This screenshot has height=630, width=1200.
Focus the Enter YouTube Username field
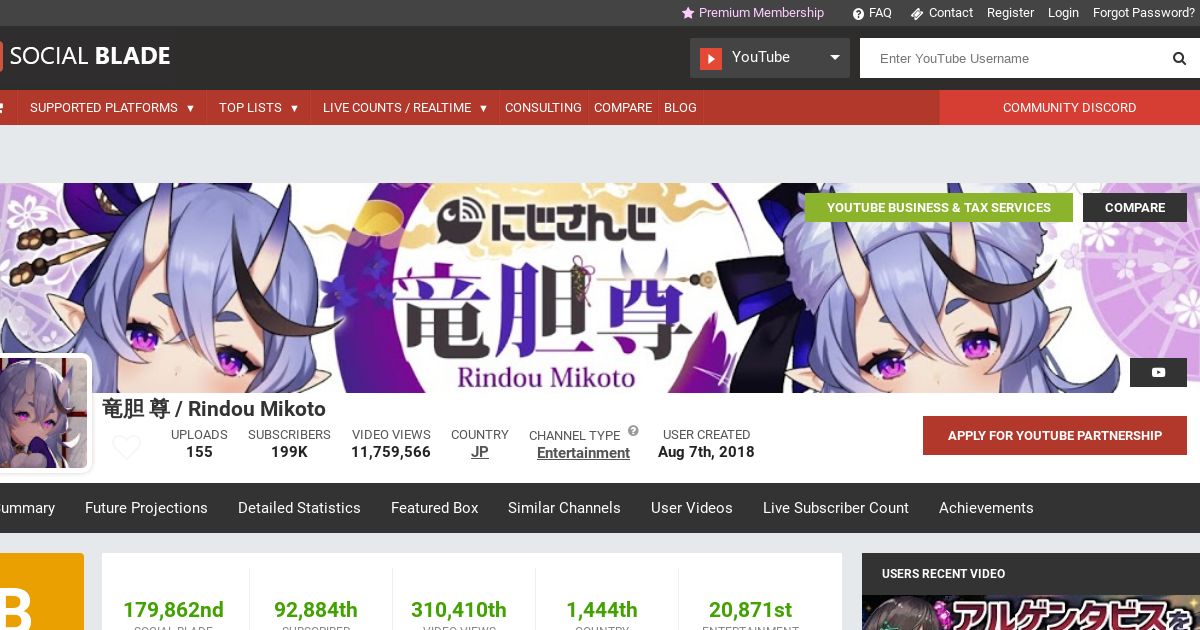tap(1012, 59)
